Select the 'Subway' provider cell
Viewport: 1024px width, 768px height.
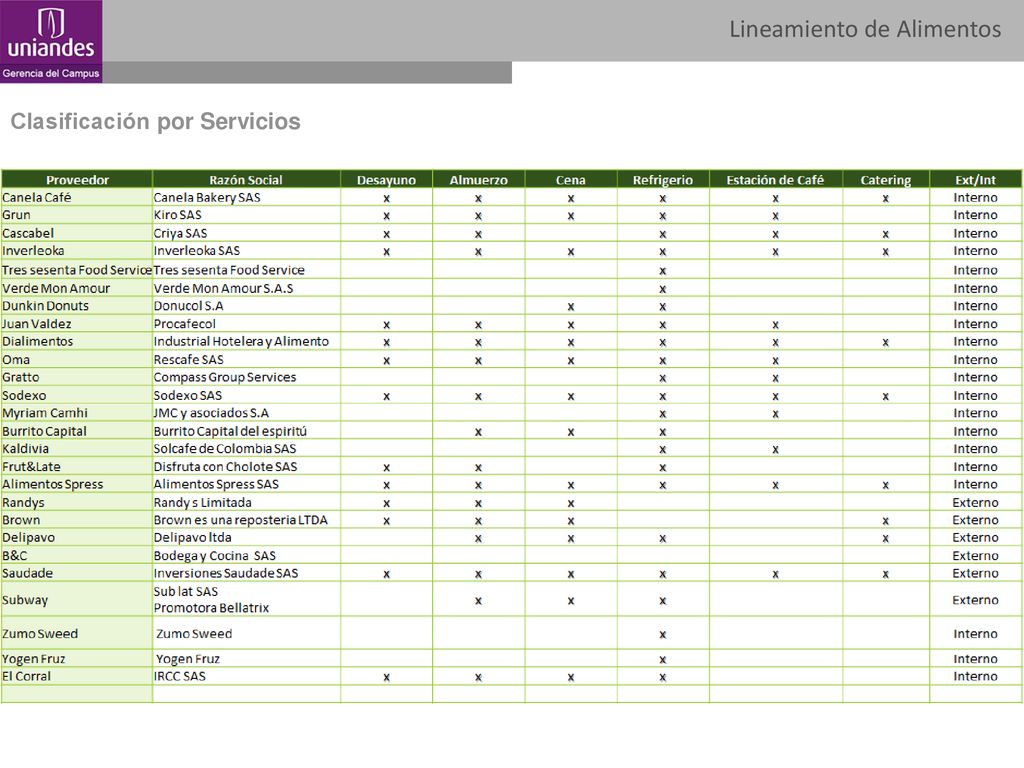pos(77,600)
